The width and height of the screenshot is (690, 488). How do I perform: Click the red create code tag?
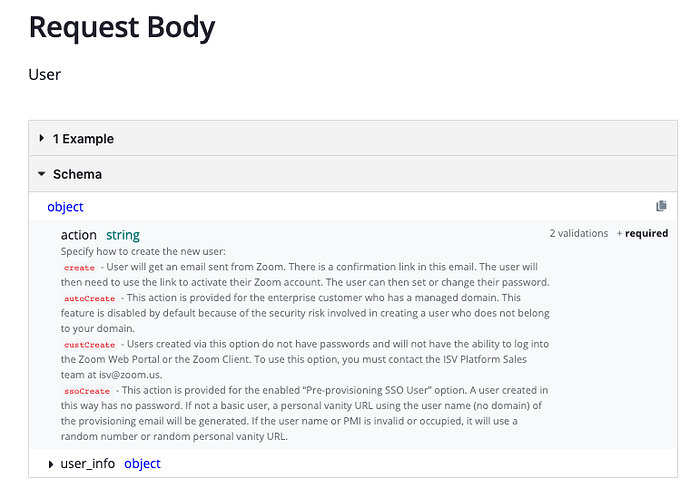[79, 268]
